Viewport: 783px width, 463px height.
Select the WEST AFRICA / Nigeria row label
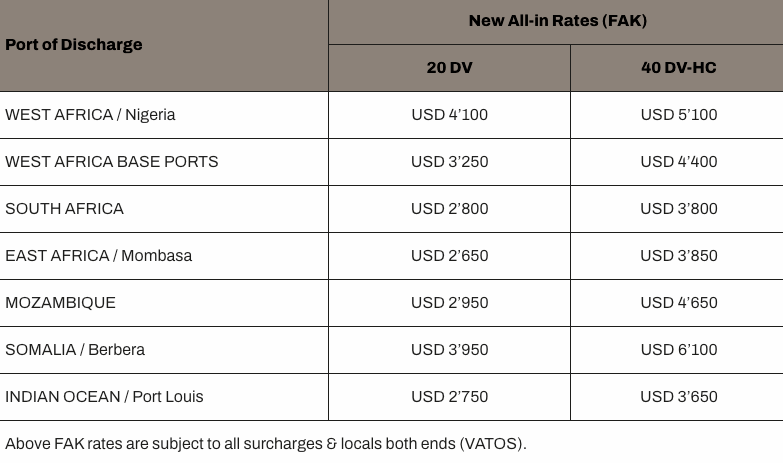point(90,115)
